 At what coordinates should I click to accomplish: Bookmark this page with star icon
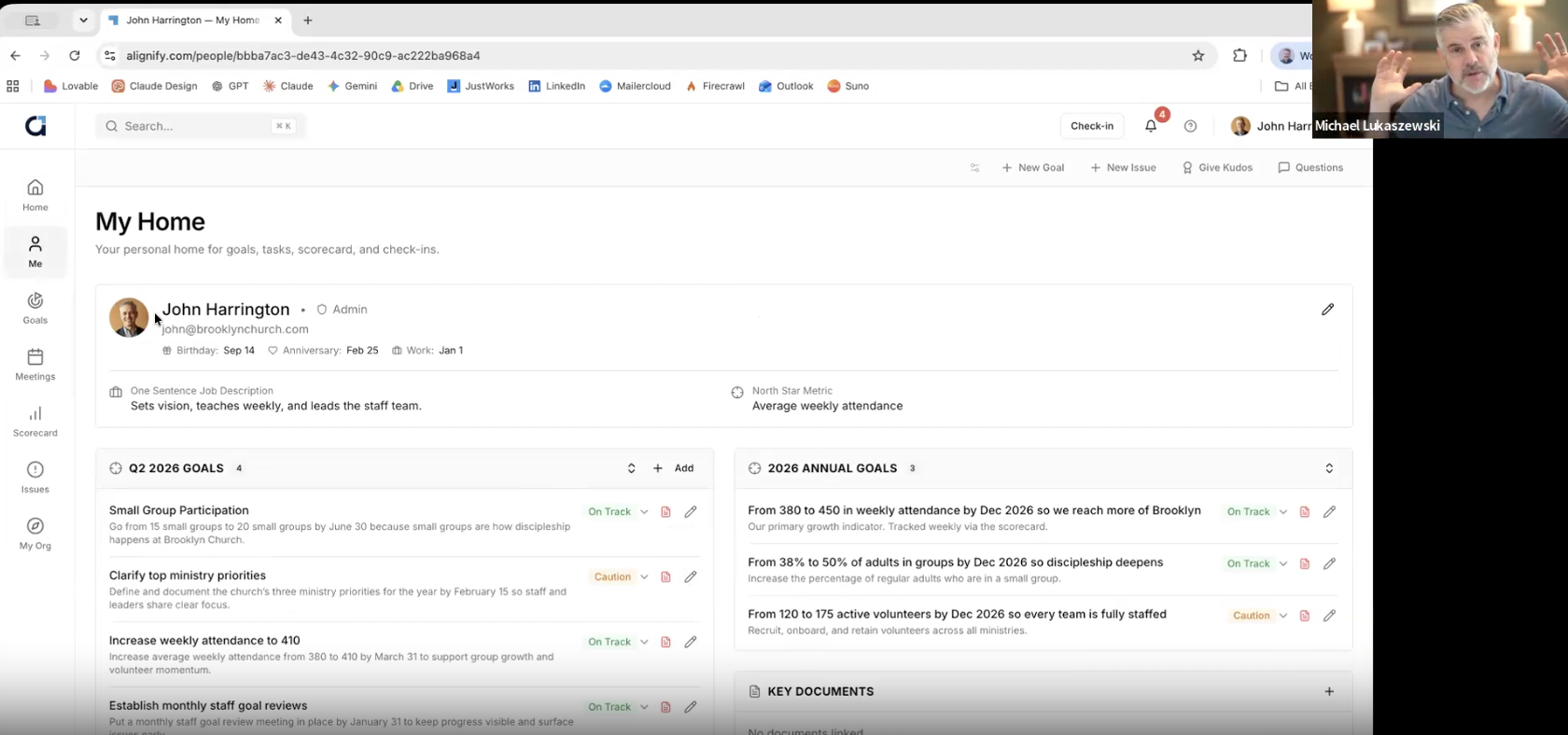pos(1198,56)
